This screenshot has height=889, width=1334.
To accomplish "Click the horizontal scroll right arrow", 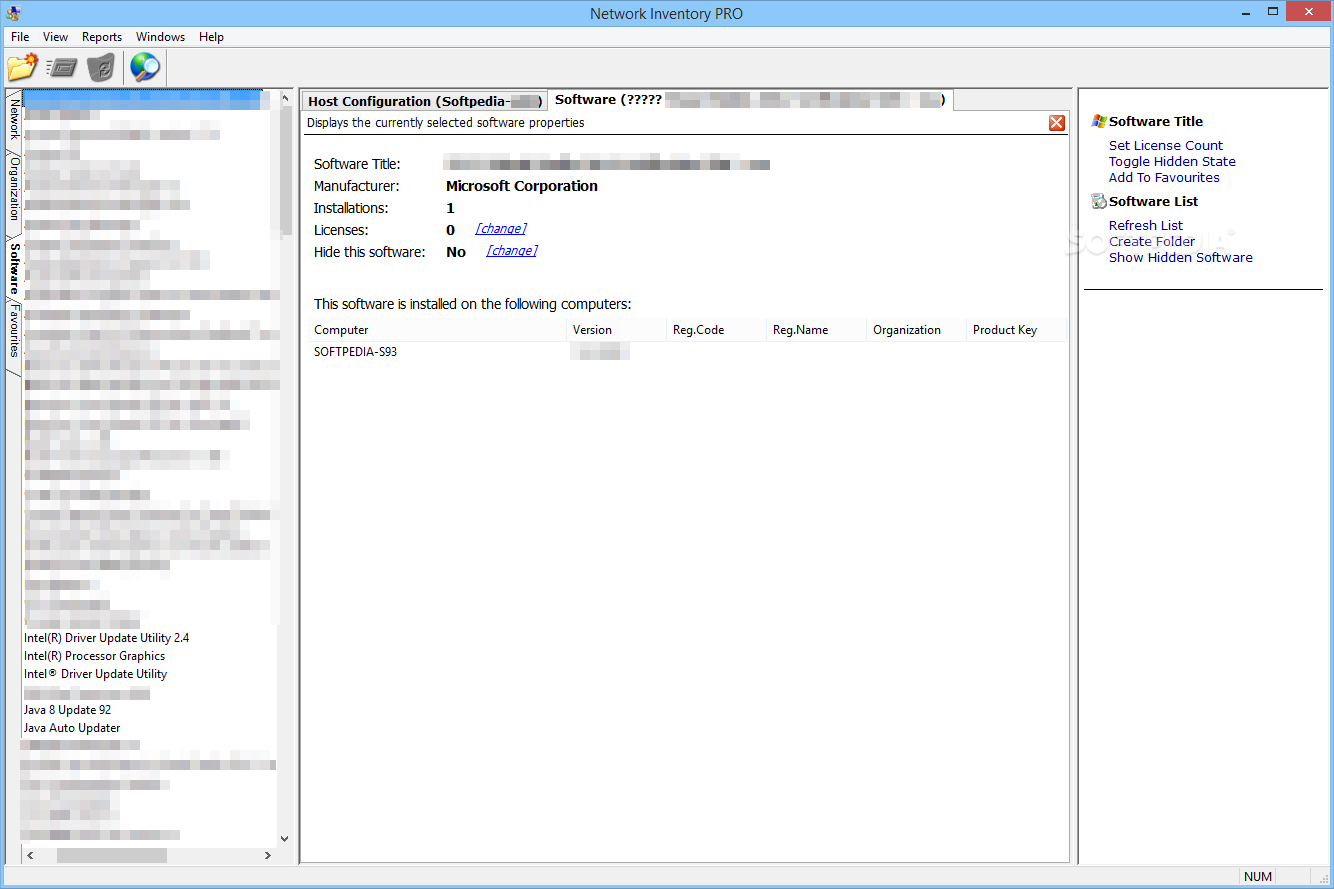I will [x=268, y=856].
